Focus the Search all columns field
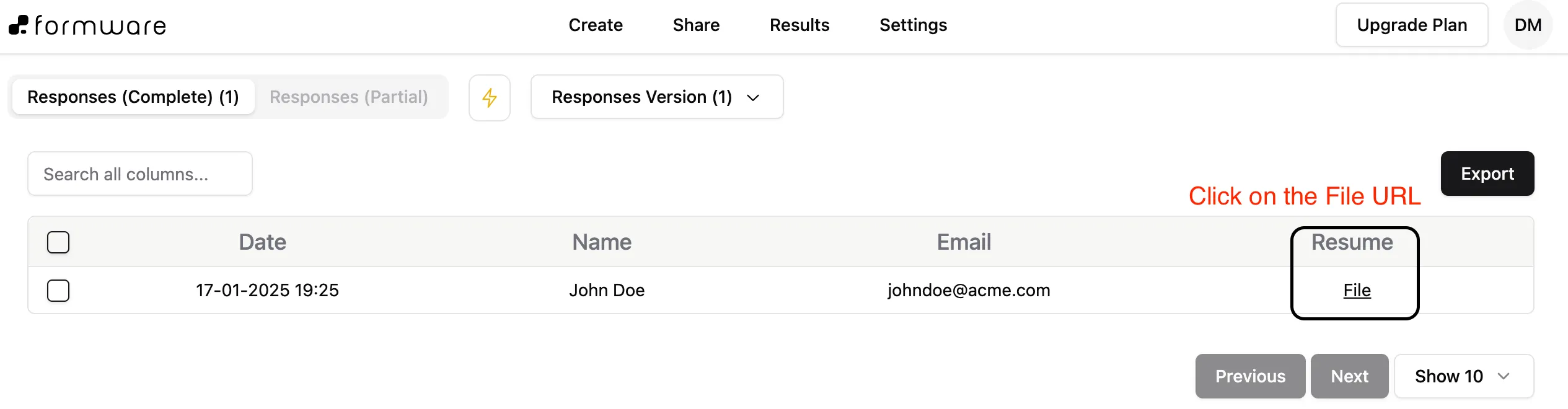1568x409 pixels. [x=140, y=174]
